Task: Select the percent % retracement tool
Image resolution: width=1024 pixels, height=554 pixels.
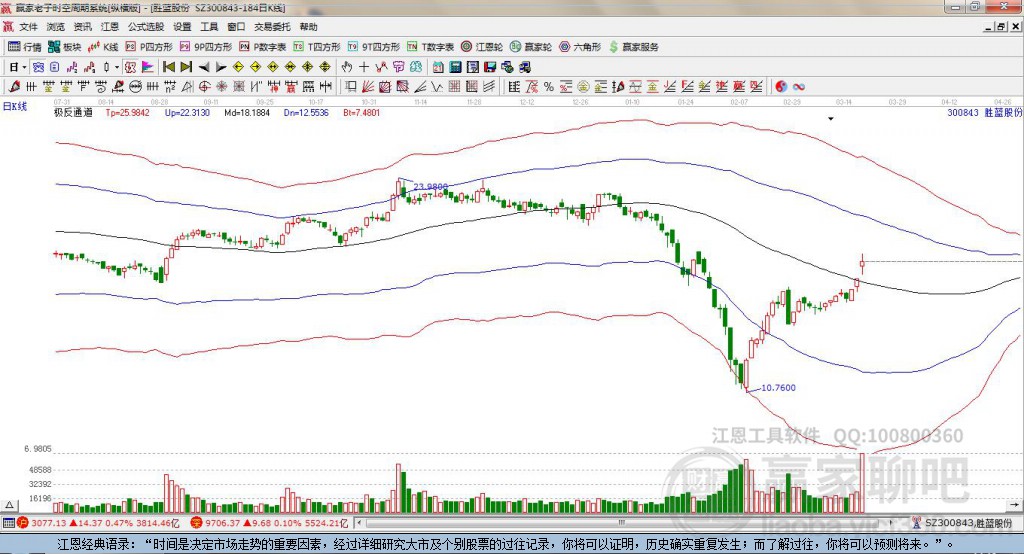Action: tap(549, 86)
